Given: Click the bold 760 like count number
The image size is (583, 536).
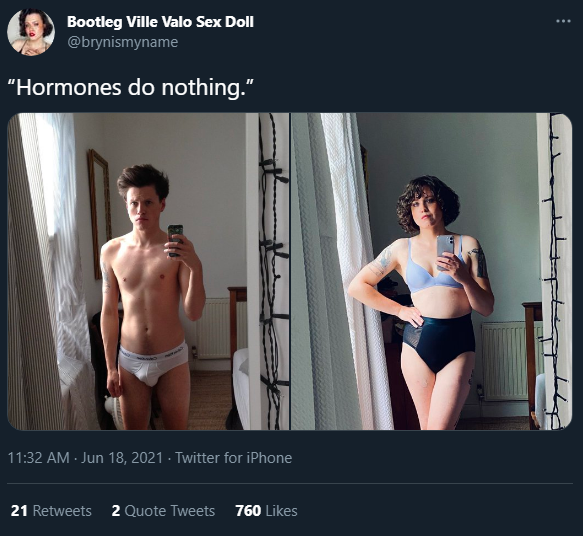Looking at the screenshot, I should click(248, 511).
